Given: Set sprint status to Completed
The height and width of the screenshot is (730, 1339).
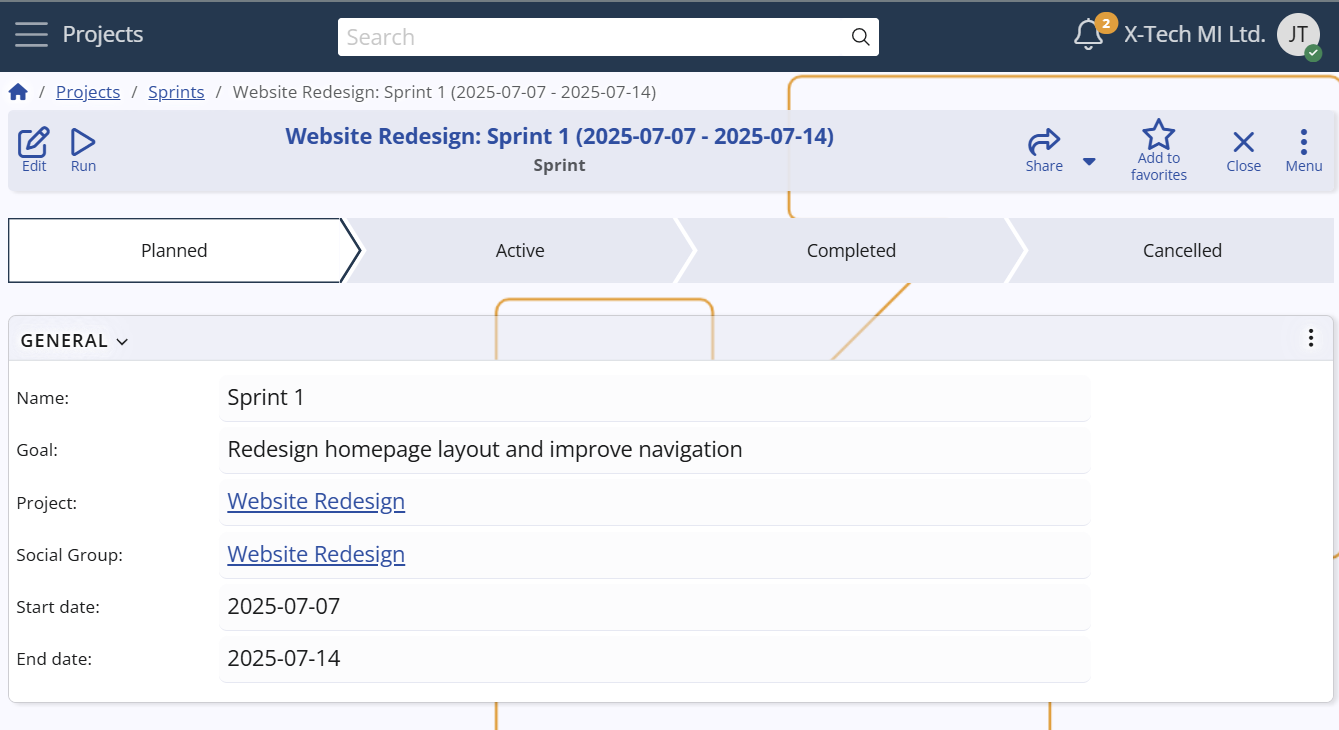Looking at the screenshot, I should 851,251.
